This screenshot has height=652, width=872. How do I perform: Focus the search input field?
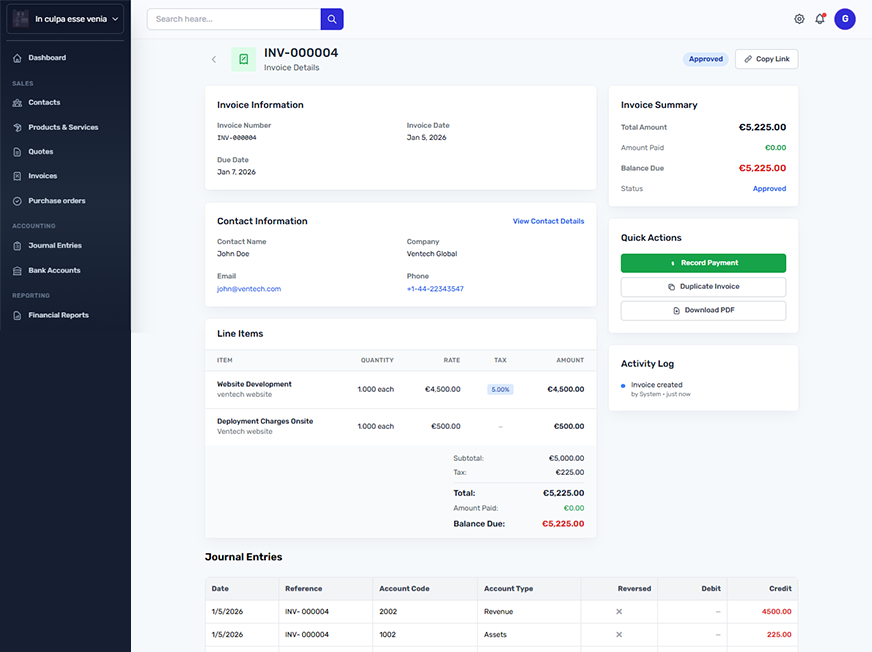(234, 19)
